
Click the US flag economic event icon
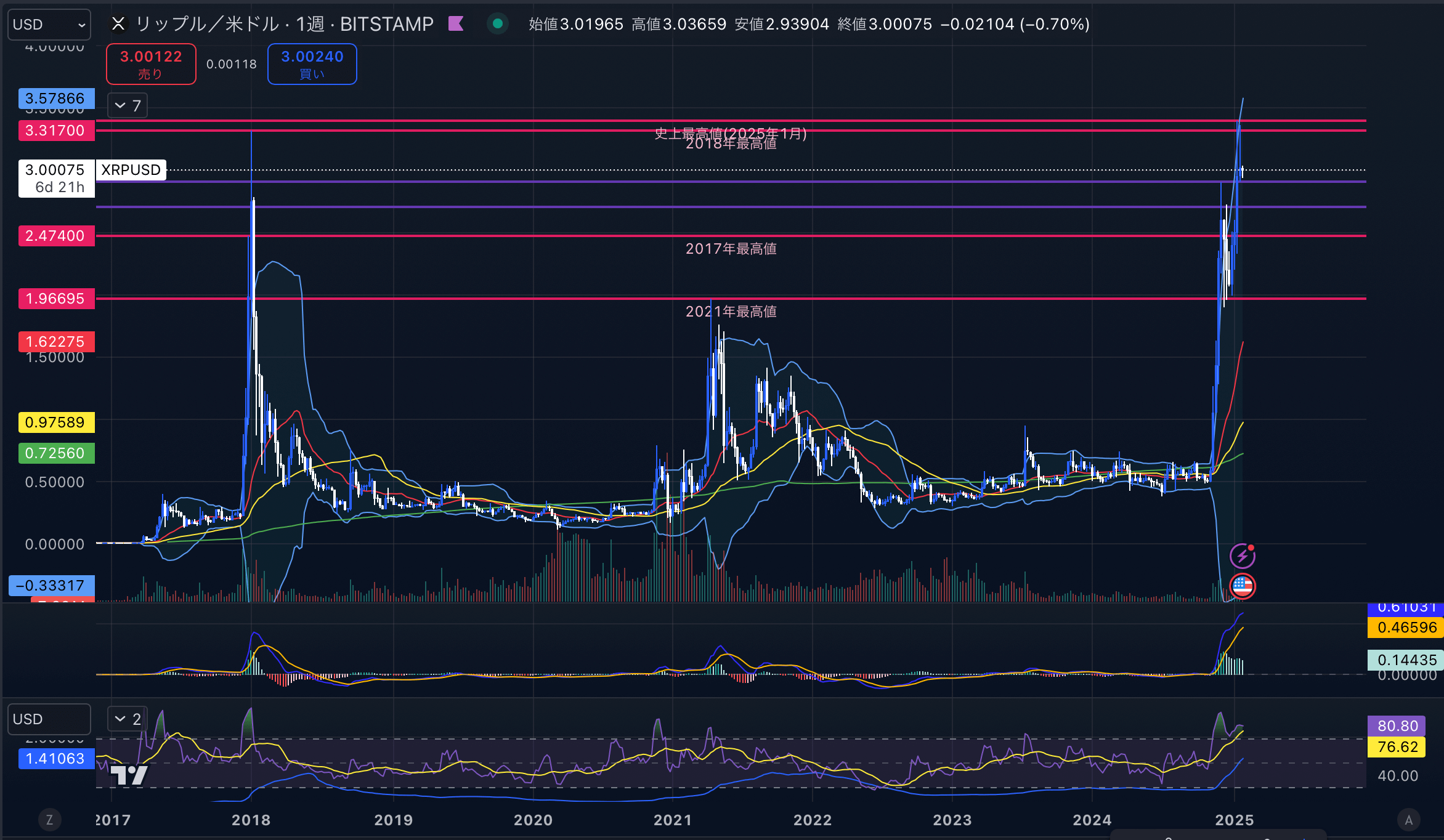point(1243,586)
